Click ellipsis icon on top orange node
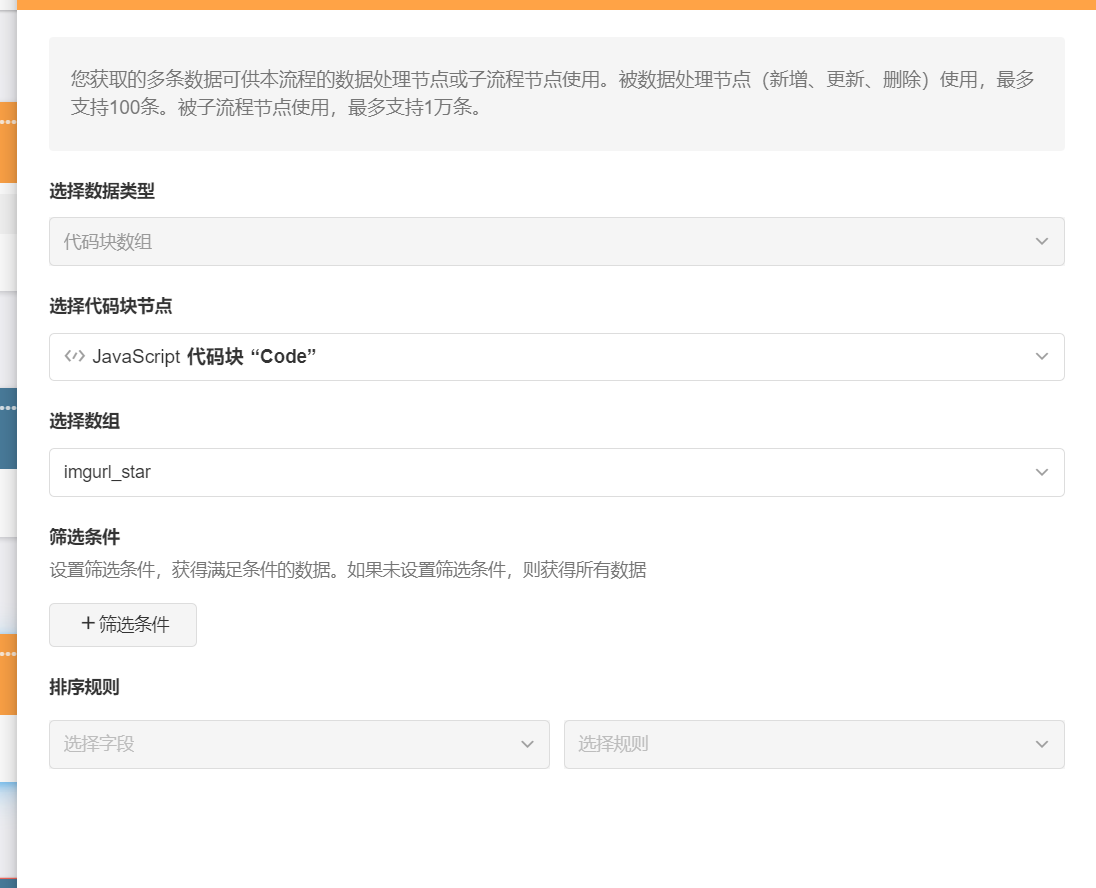Screen dimensions: 1096x888 click(x=8, y=122)
